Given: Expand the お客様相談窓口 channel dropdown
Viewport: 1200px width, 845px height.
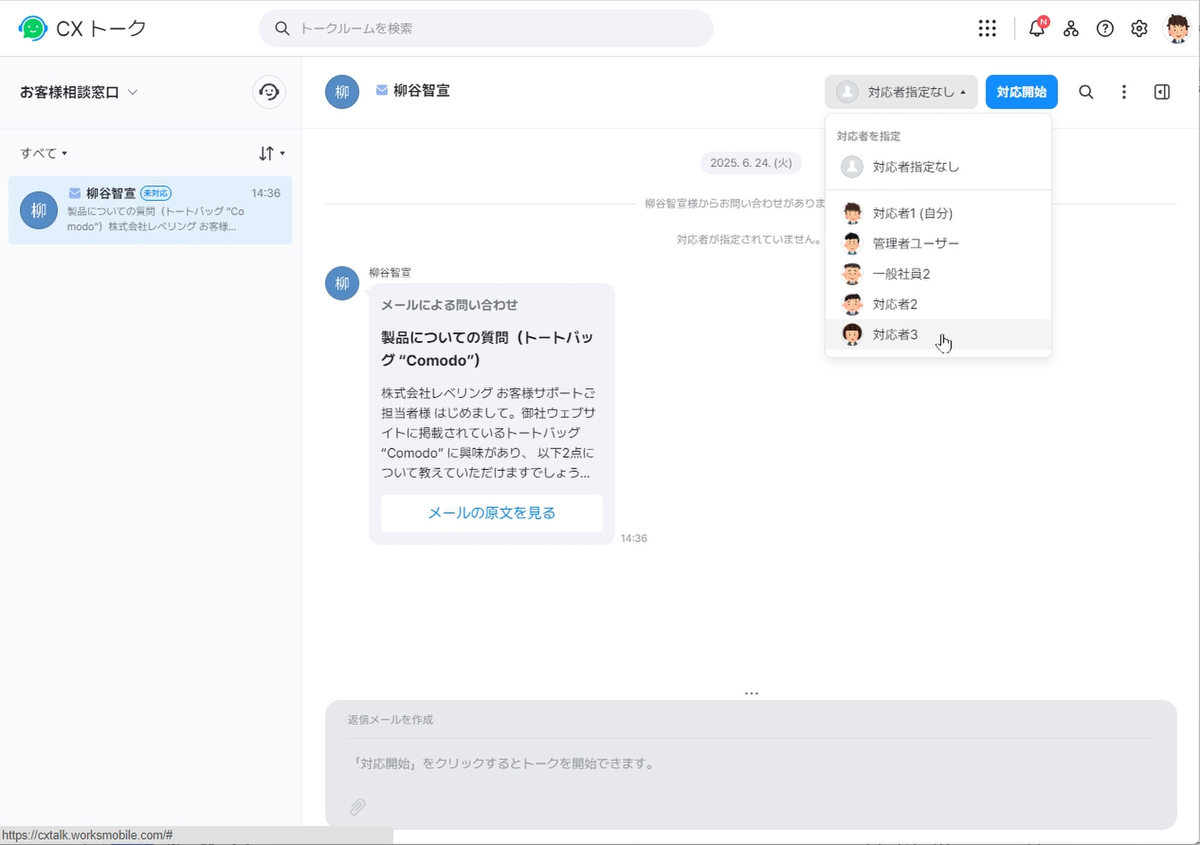Looking at the screenshot, I should pos(79,92).
